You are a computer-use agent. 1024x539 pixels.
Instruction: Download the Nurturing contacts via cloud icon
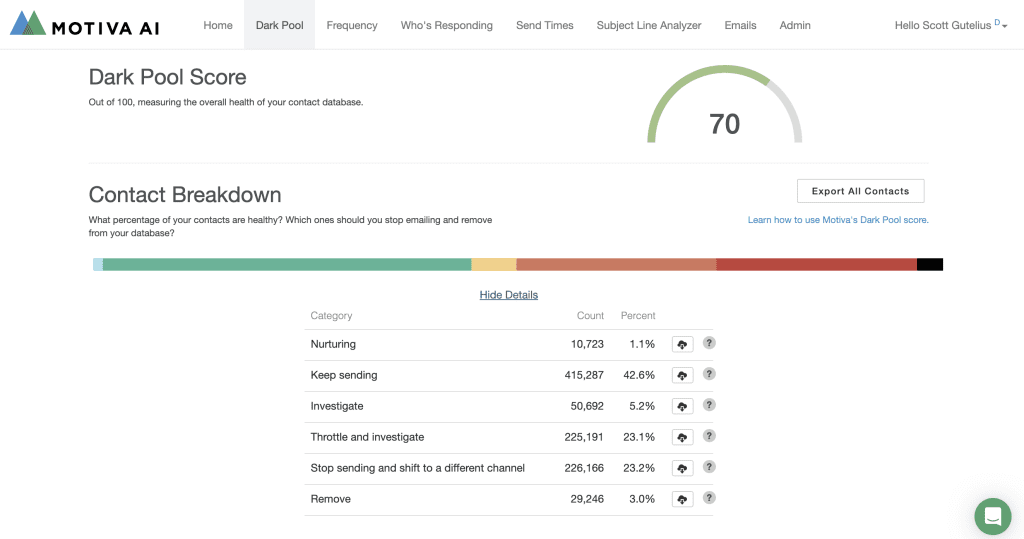682,344
